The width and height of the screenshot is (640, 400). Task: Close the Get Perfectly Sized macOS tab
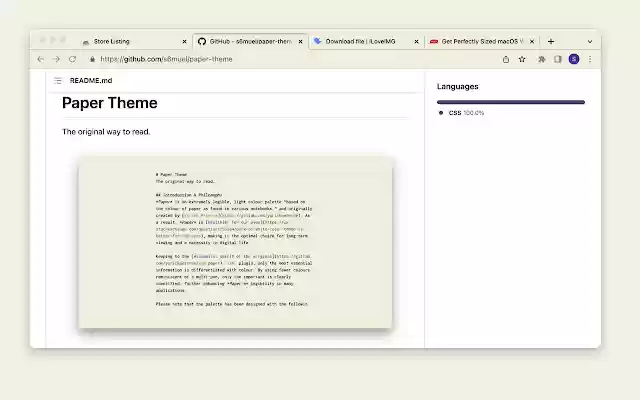coord(532,41)
